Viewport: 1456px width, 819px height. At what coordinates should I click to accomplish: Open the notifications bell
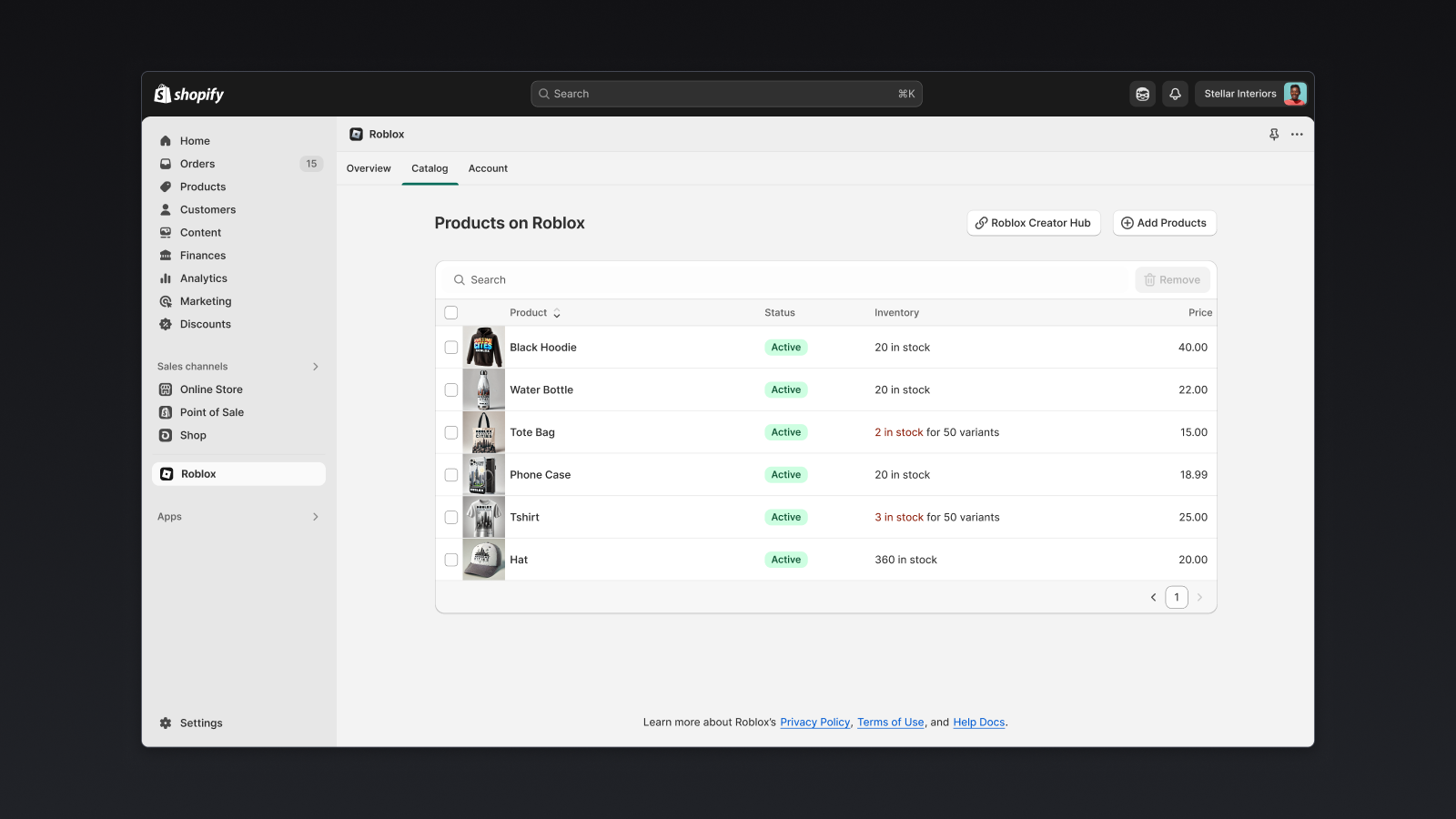click(1175, 94)
